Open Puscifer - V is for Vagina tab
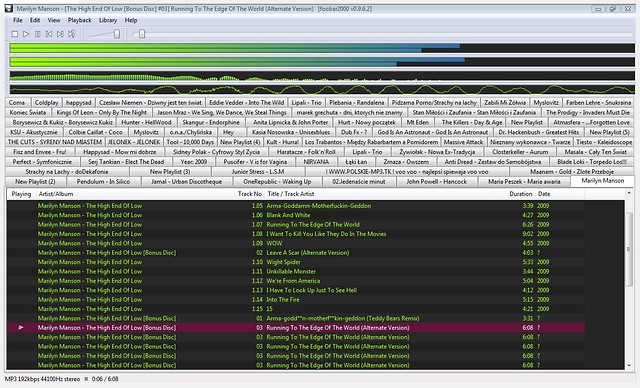 coord(255,162)
